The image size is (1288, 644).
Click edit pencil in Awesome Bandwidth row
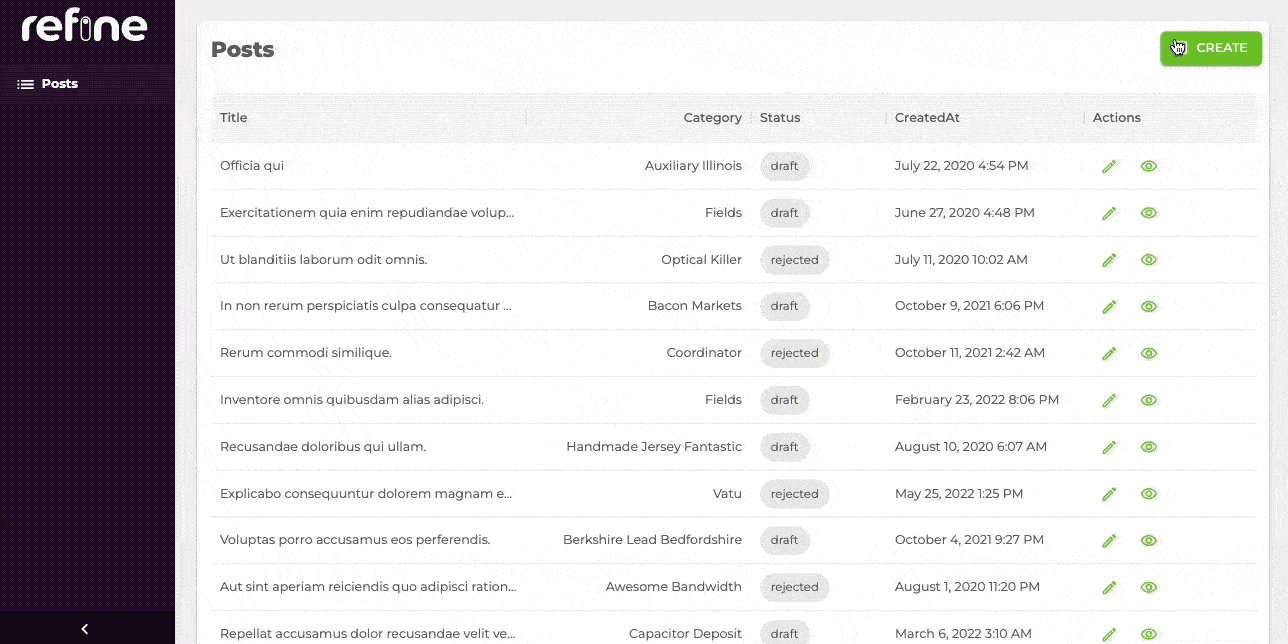pyautogui.click(x=1108, y=587)
